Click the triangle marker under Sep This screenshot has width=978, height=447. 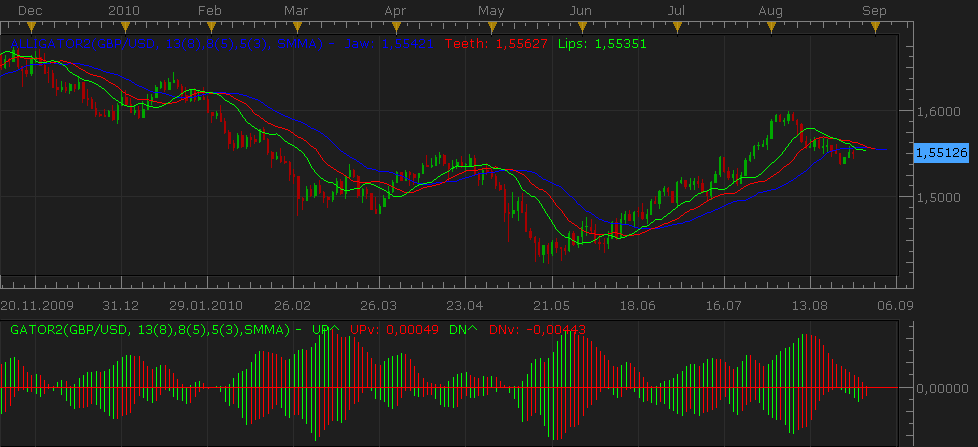click(x=875, y=27)
